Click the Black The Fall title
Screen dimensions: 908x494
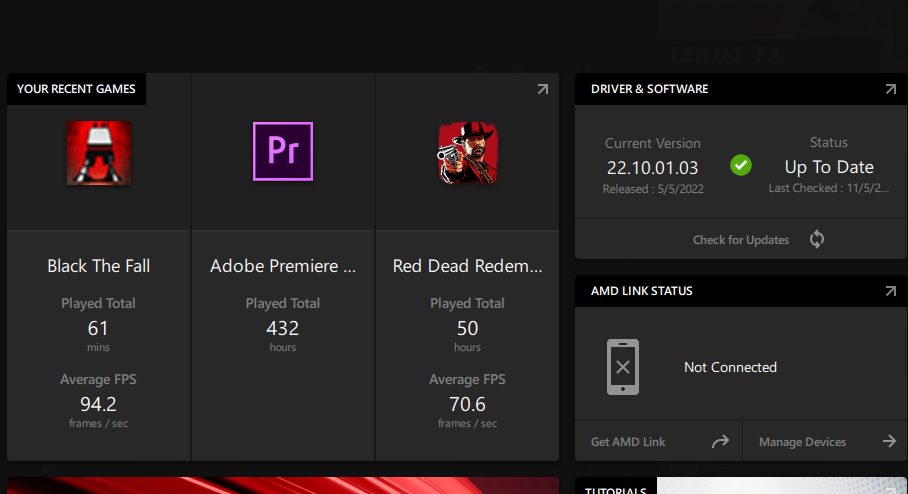pos(98,266)
